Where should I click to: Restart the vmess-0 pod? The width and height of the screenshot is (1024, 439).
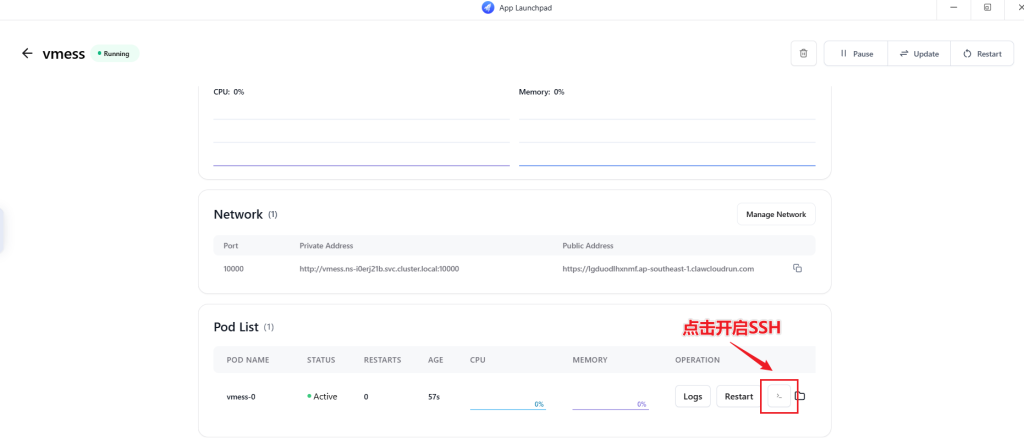(x=739, y=397)
